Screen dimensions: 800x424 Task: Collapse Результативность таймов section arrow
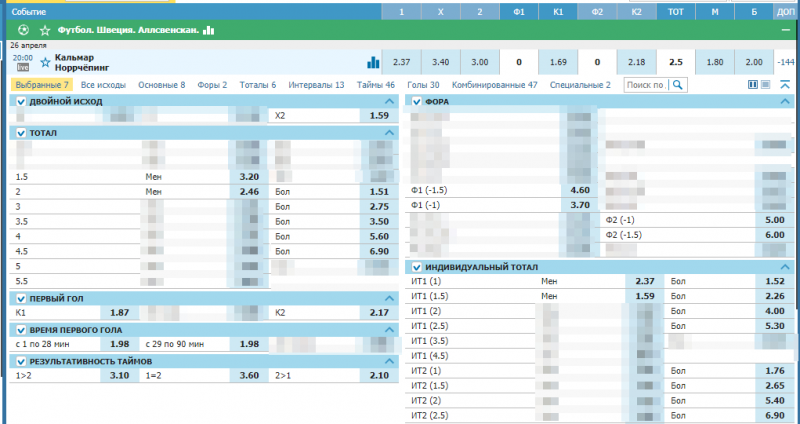tap(390, 360)
